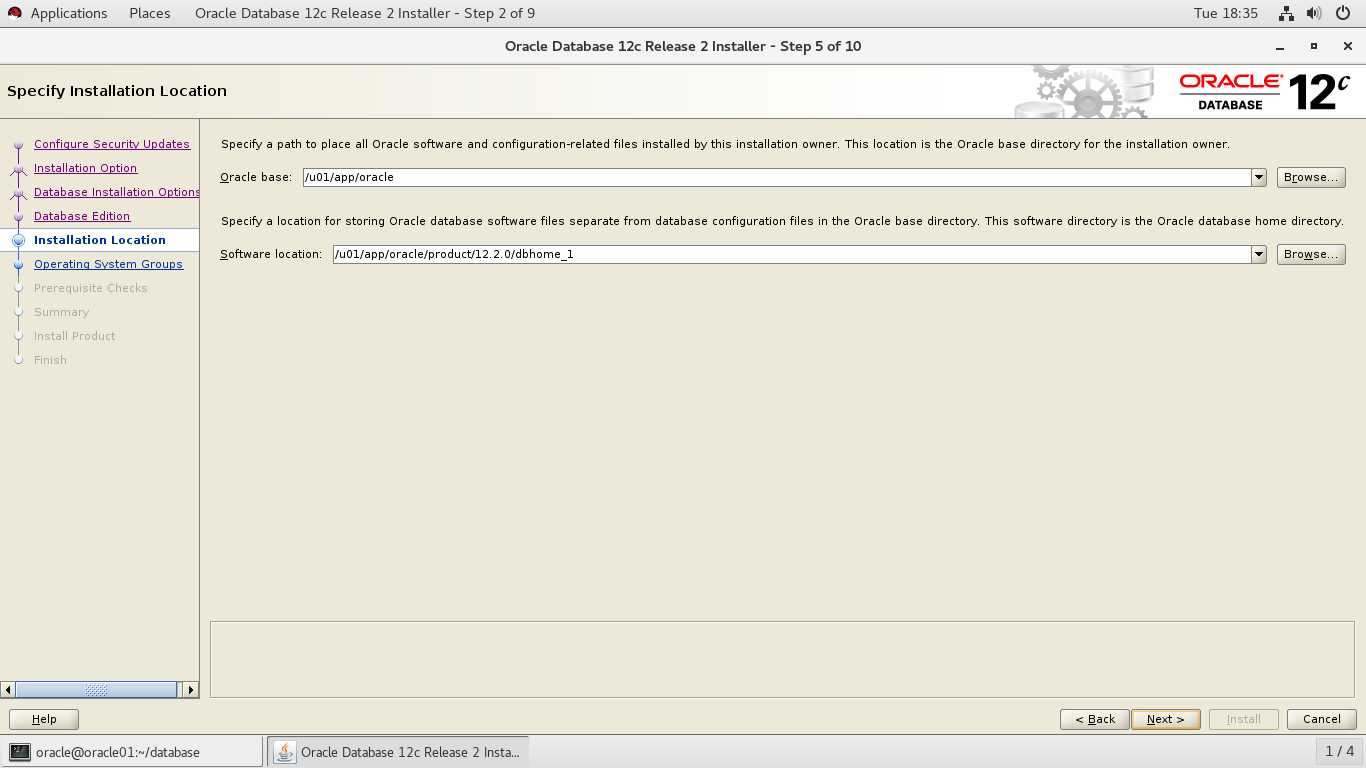
Task: Expand the Oracle base dropdown arrow
Action: click(1259, 177)
